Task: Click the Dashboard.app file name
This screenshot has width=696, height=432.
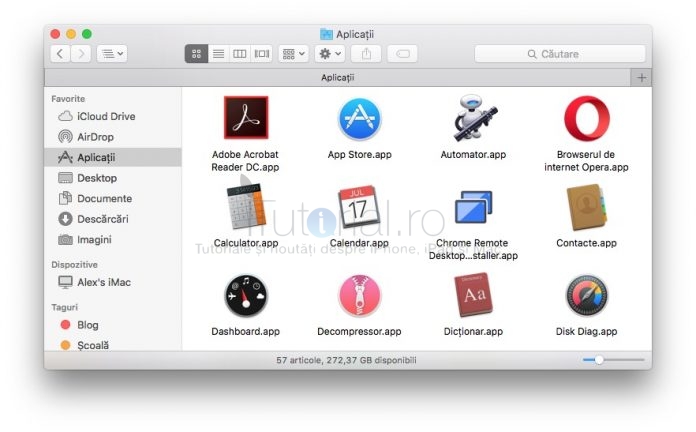Action: pyautogui.click(x=245, y=331)
